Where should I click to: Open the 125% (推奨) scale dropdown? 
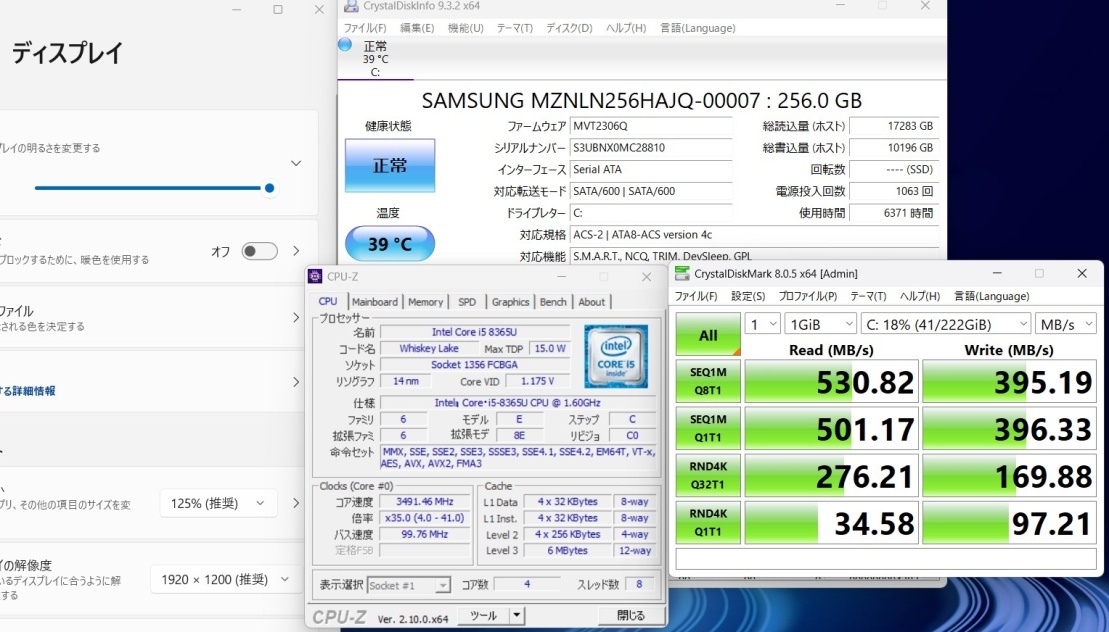click(x=219, y=503)
